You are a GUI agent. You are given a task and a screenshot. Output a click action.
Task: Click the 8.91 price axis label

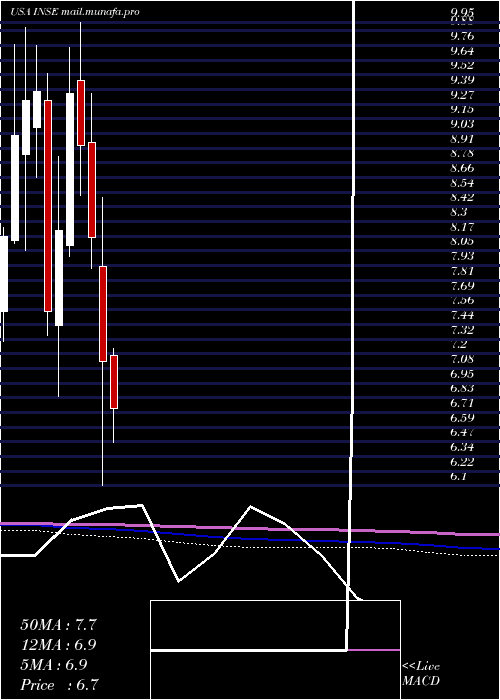tap(462, 139)
